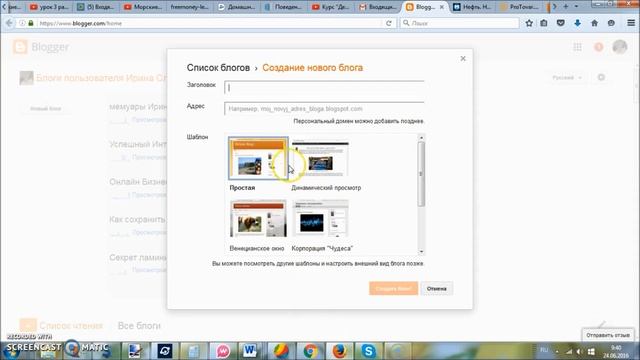Switch to the Gmail 'Входящ...' tab
Viewport: 640px width, 360px height.
click(x=378, y=7)
